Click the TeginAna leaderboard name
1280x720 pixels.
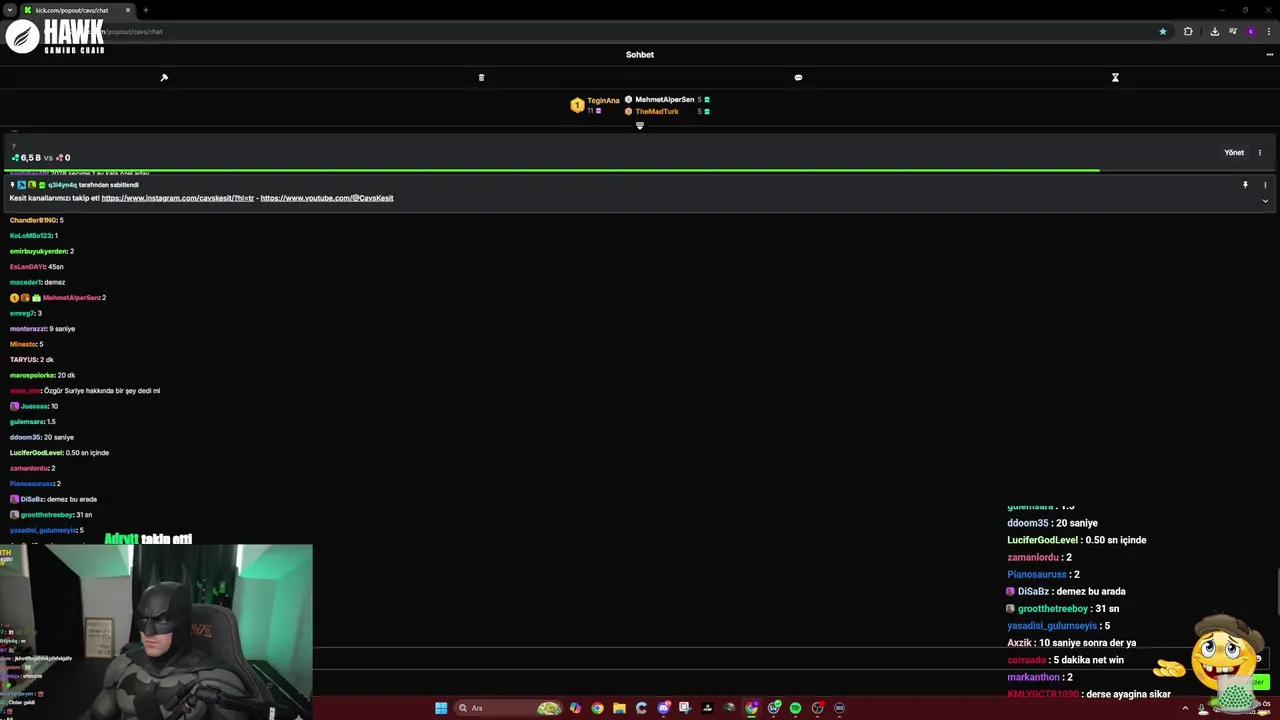coord(603,100)
